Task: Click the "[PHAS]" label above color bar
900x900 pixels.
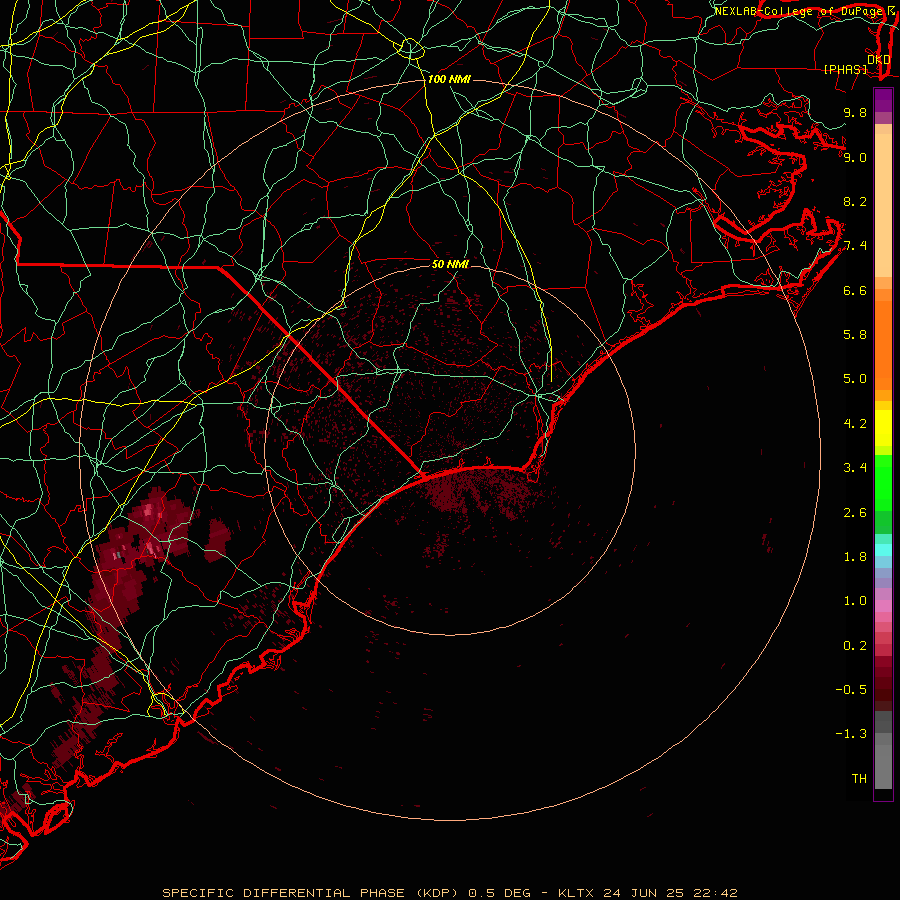Action: pyautogui.click(x=845, y=69)
